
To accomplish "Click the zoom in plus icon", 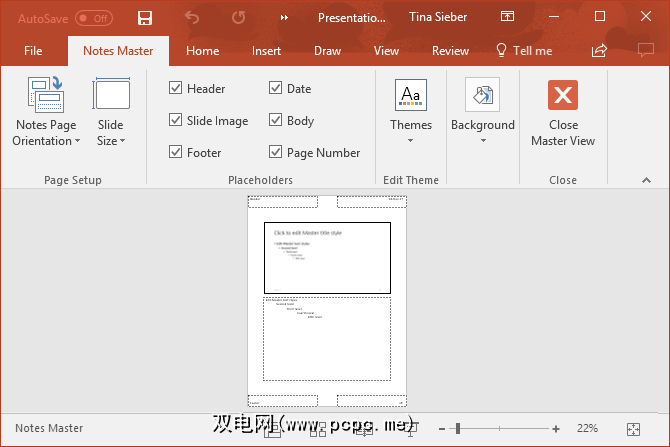I will [556, 428].
